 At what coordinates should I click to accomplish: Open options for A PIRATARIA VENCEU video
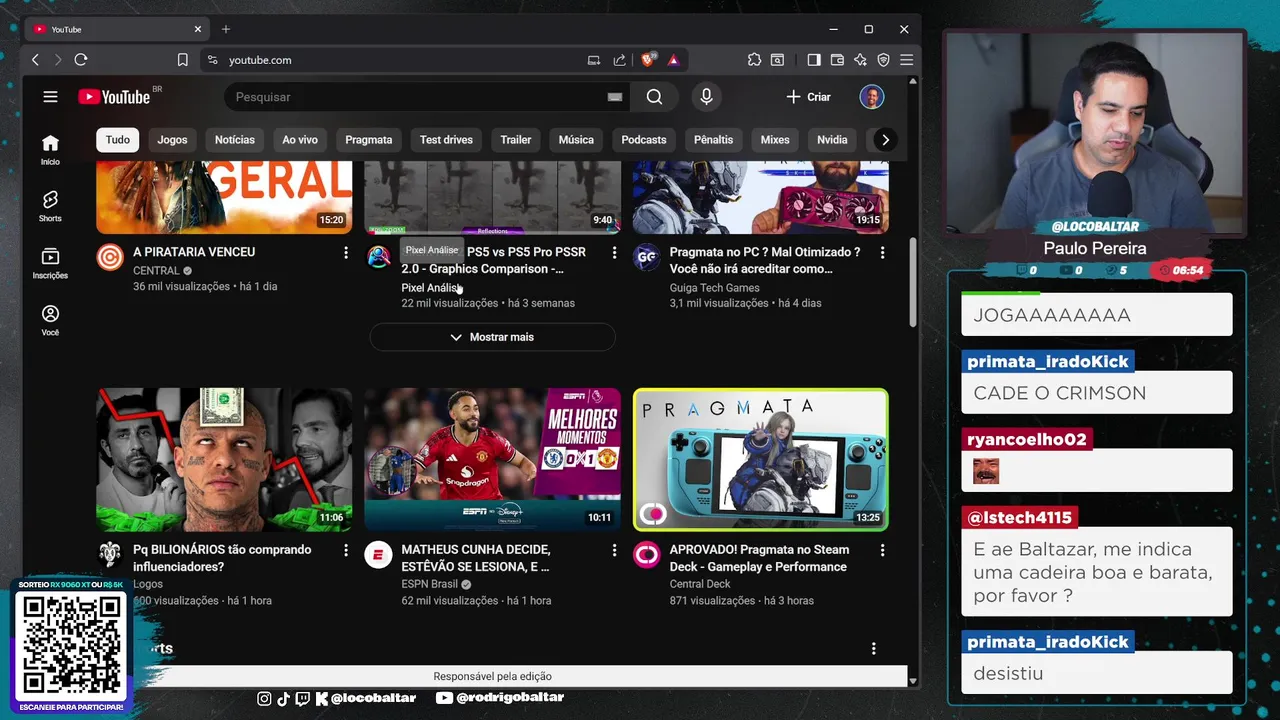coord(346,253)
